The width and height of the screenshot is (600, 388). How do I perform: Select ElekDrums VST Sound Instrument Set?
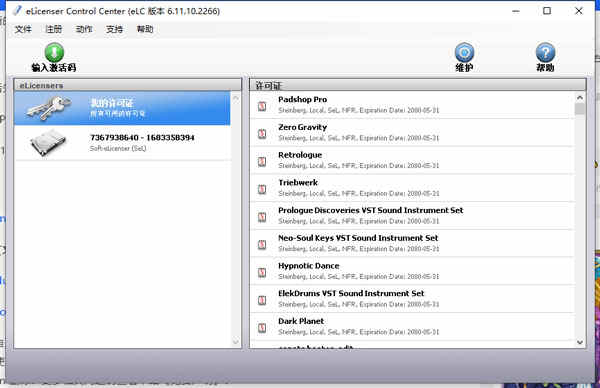412,299
